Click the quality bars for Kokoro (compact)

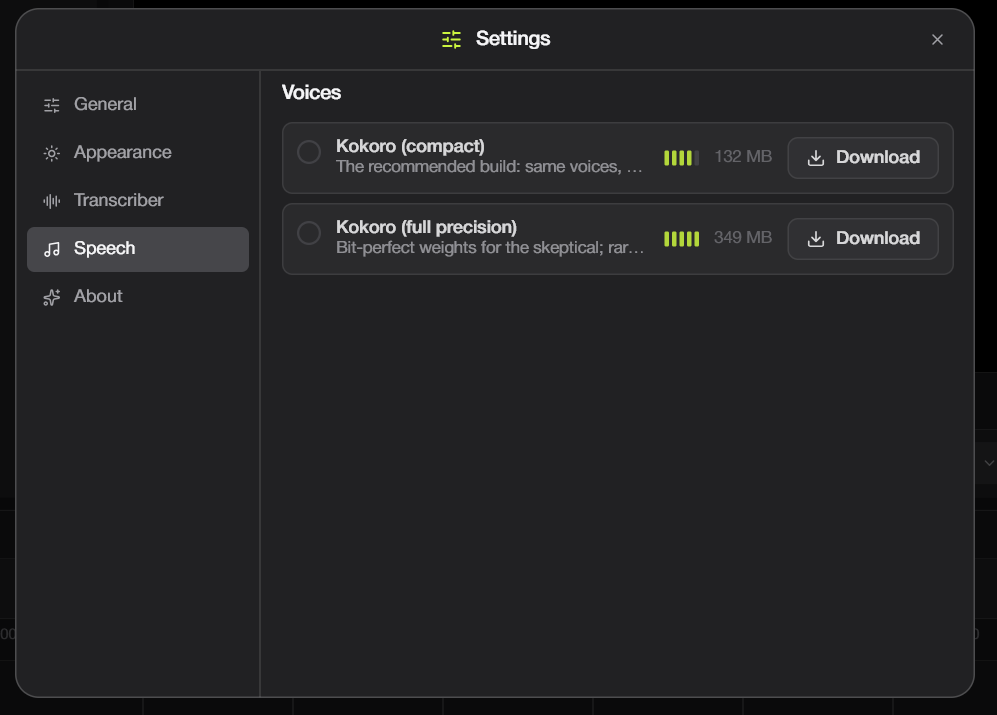tap(681, 158)
